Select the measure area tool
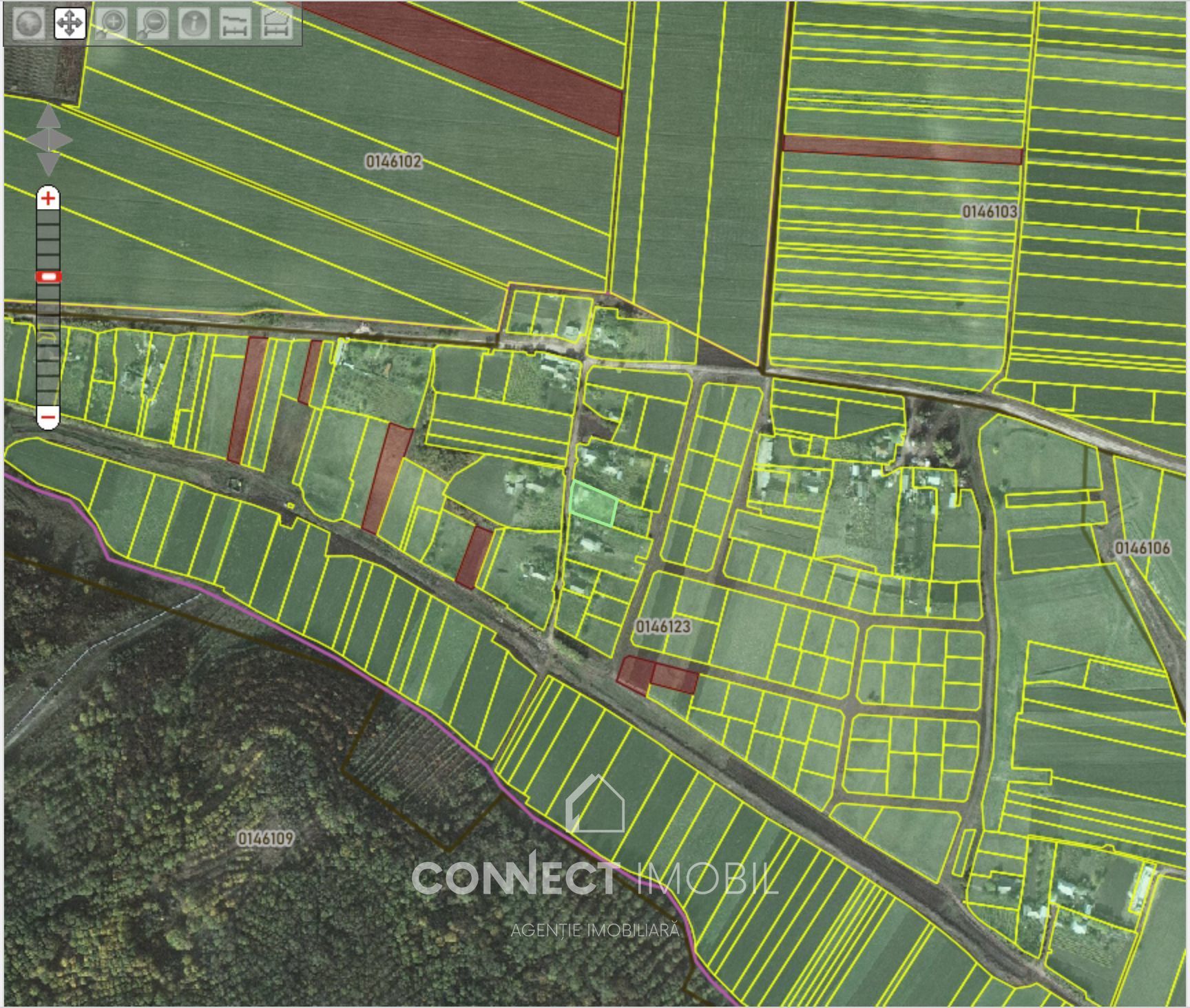1190x1008 pixels. [276, 23]
